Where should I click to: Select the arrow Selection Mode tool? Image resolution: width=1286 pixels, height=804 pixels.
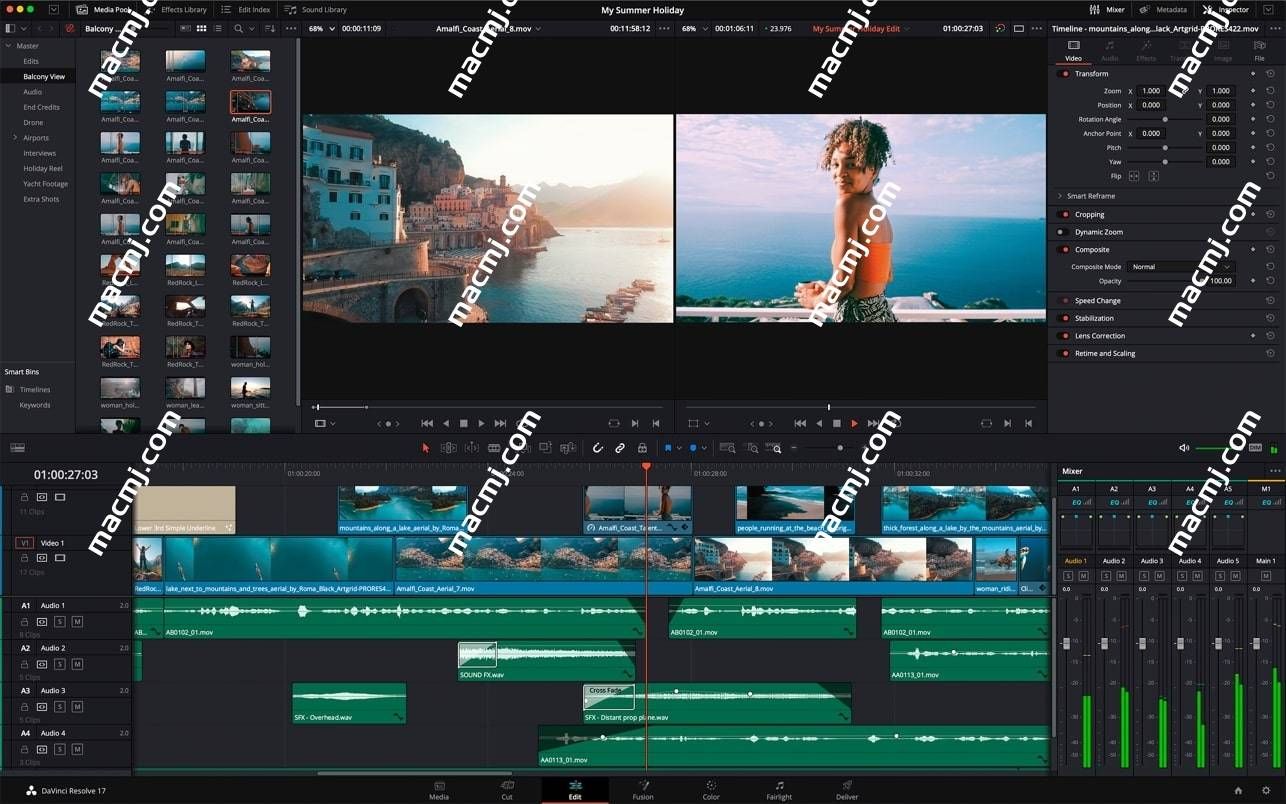(426, 448)
